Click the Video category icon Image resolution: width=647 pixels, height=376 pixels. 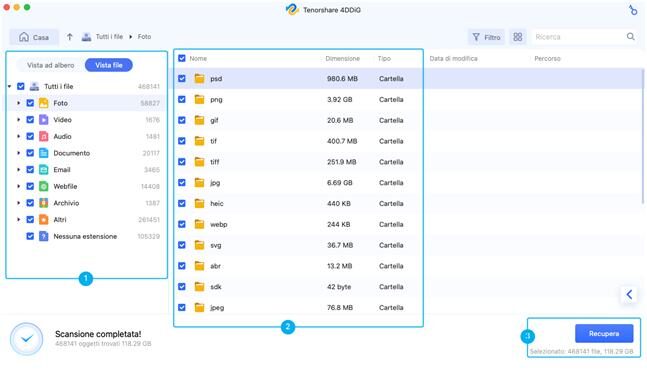(44, 120)
